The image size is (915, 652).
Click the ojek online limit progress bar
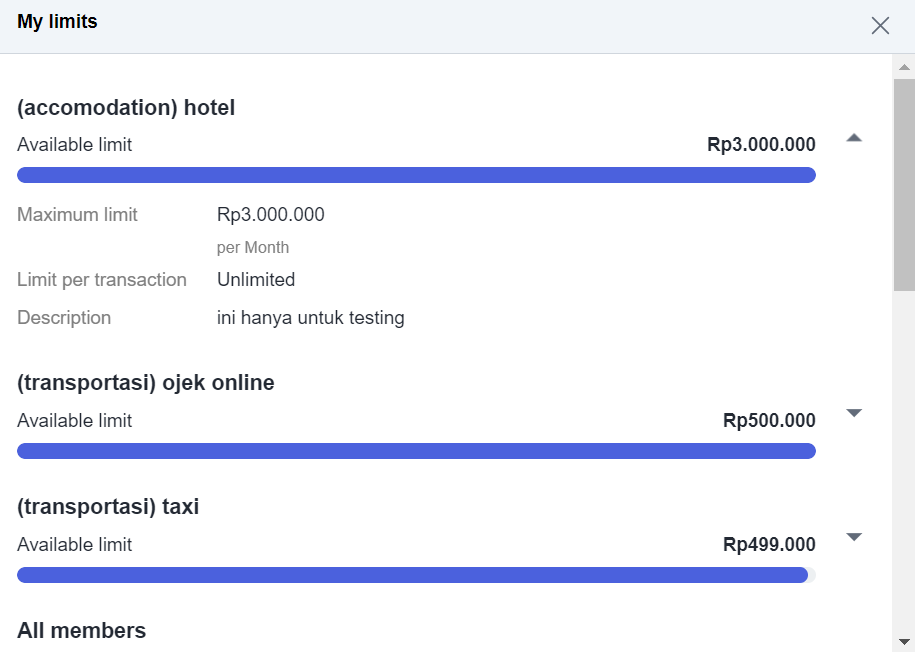pyautogui.click(x=416, y=451)
